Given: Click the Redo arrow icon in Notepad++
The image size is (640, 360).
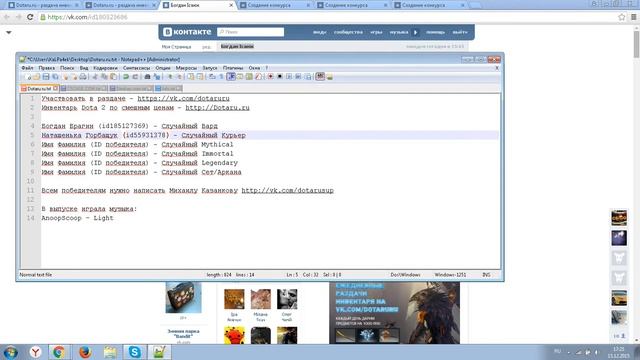Looking at the screenshot, I should pyautogui.click(x=135, y=77).
